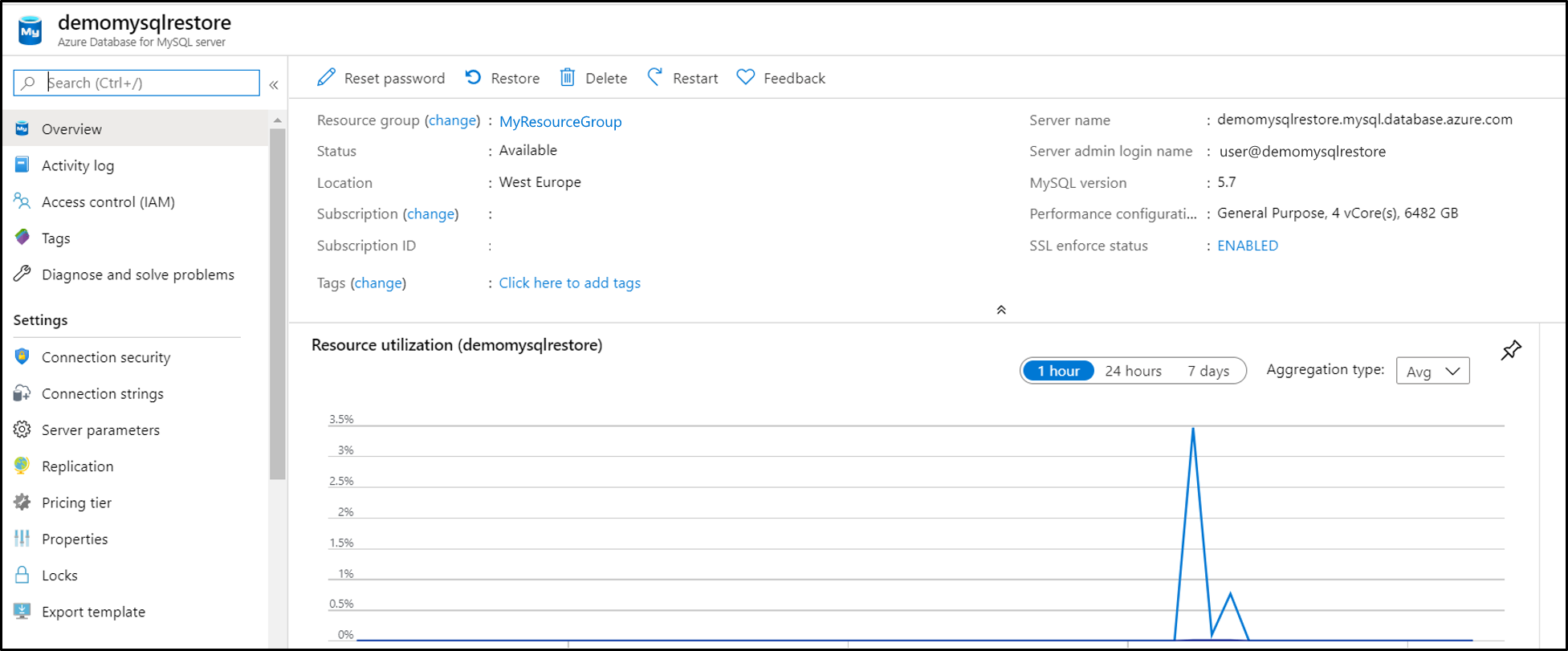The height and width of the screenshot is (651, 1568).
Task: Click the Tags icon in sidebar
Action: (22, 238)
